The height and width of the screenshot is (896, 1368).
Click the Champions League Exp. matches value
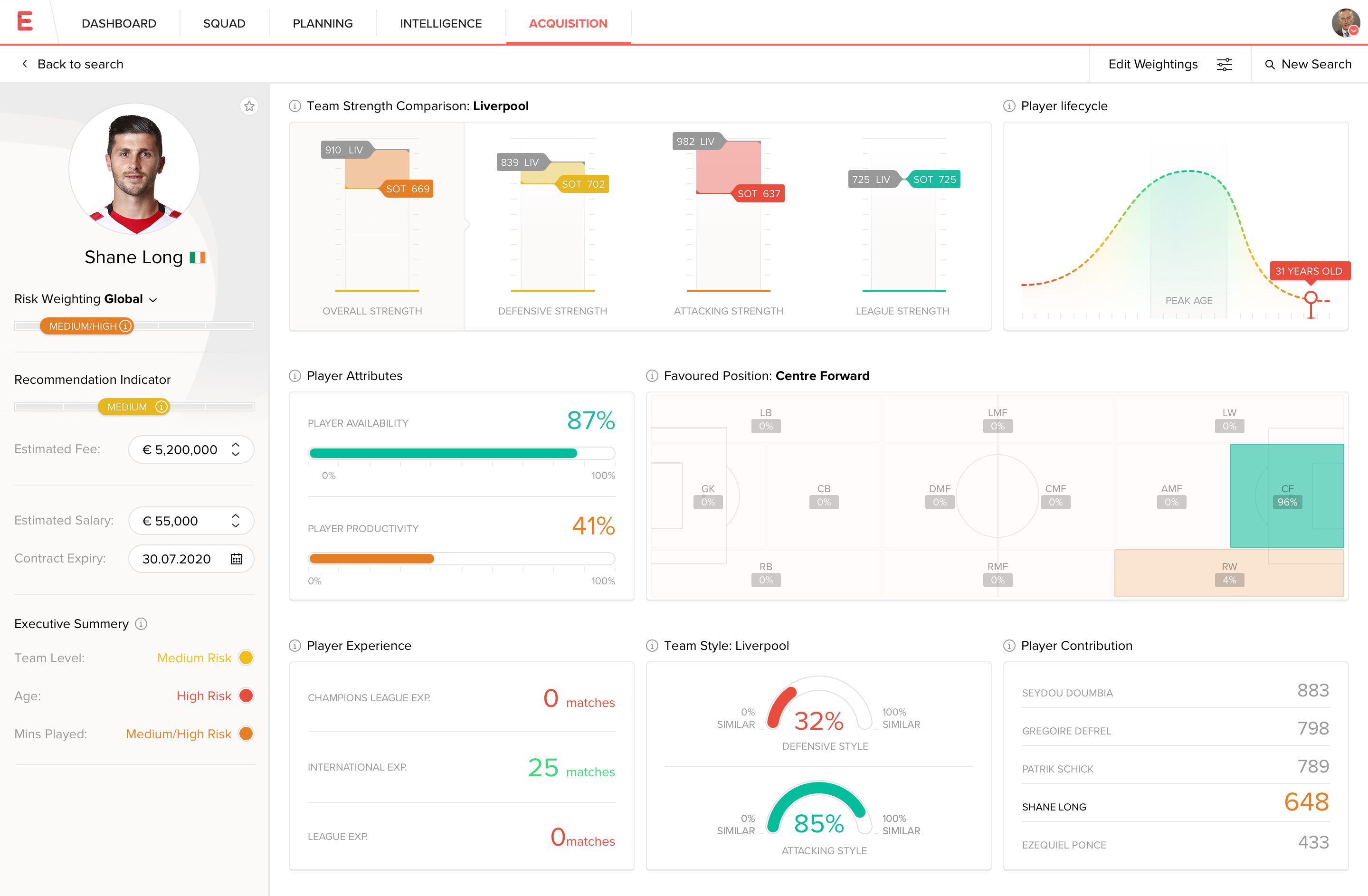pyautogui.click(x=579, y=699)
